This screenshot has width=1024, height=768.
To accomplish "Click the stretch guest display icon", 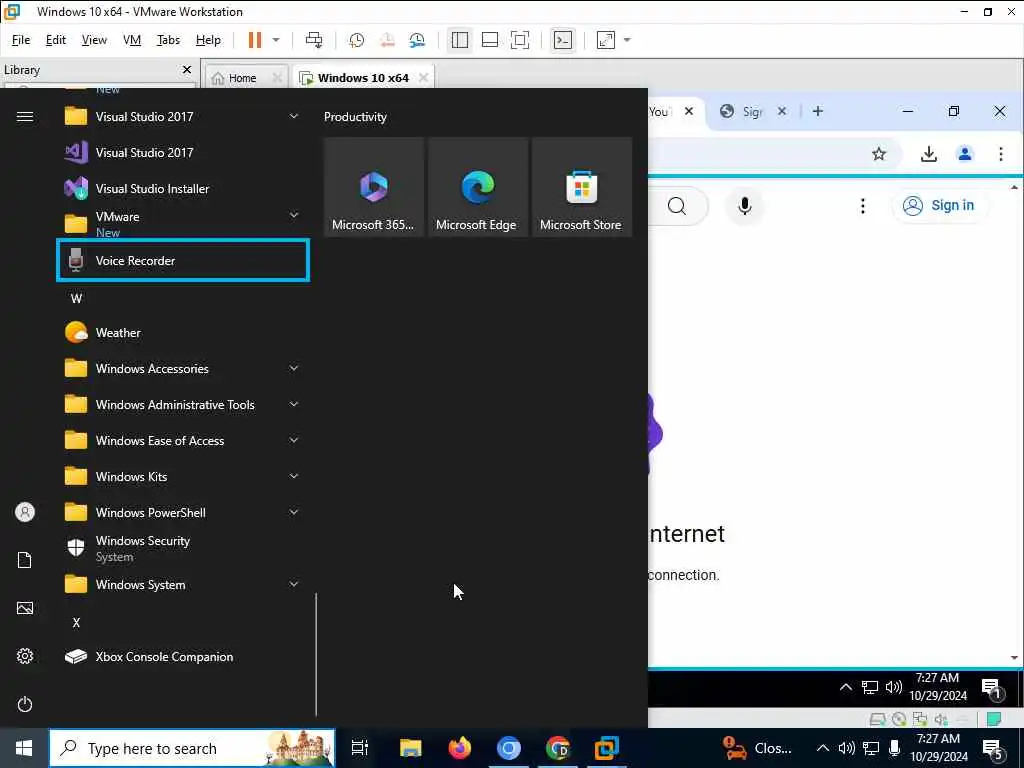I will [x=606, y=40].
